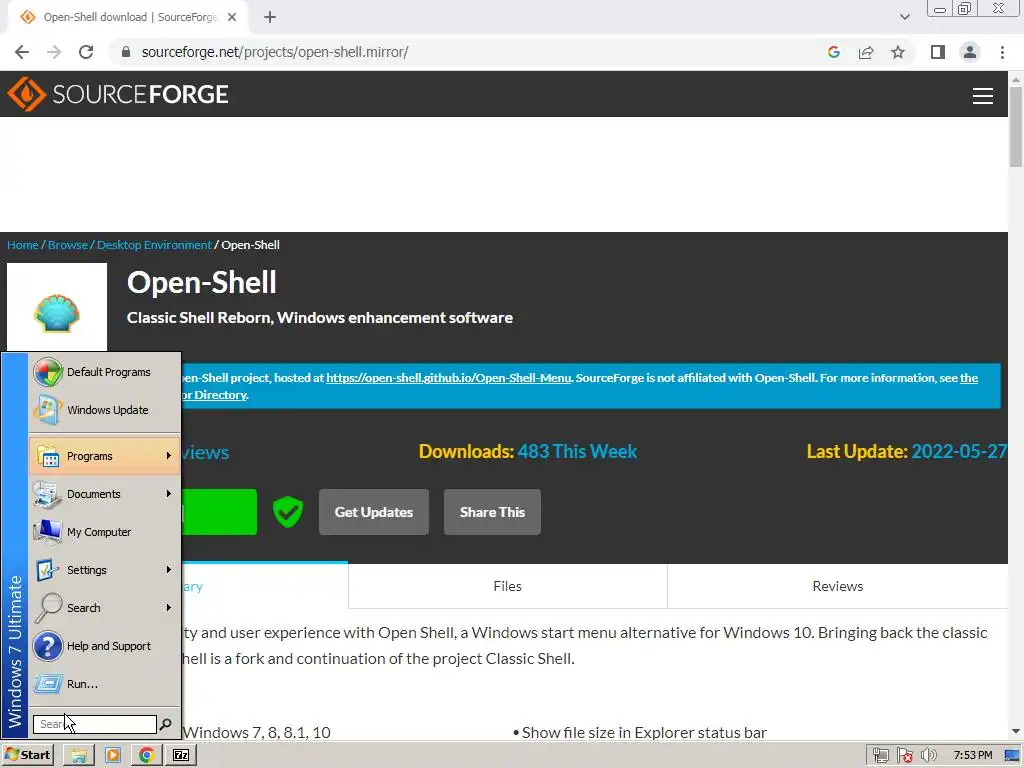Expand the Search submenu arrow
Viewport: 1024px width, 768px height.
coord(168,607)
